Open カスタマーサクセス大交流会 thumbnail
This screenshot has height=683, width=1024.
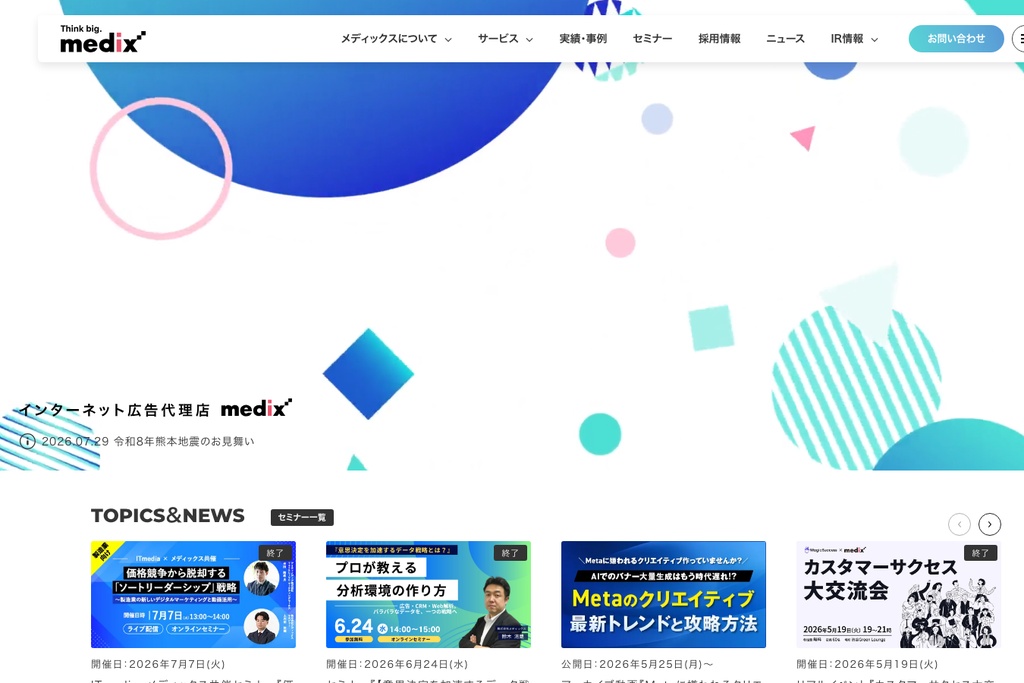[899, 594]
